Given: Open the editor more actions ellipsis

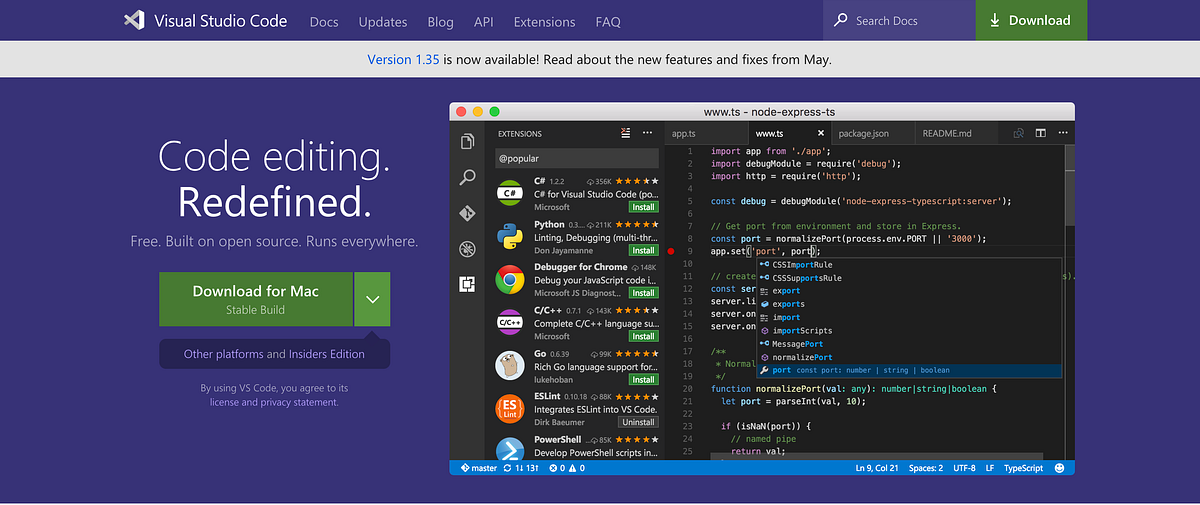Looking at the screenshot, I should (1061, 133).
